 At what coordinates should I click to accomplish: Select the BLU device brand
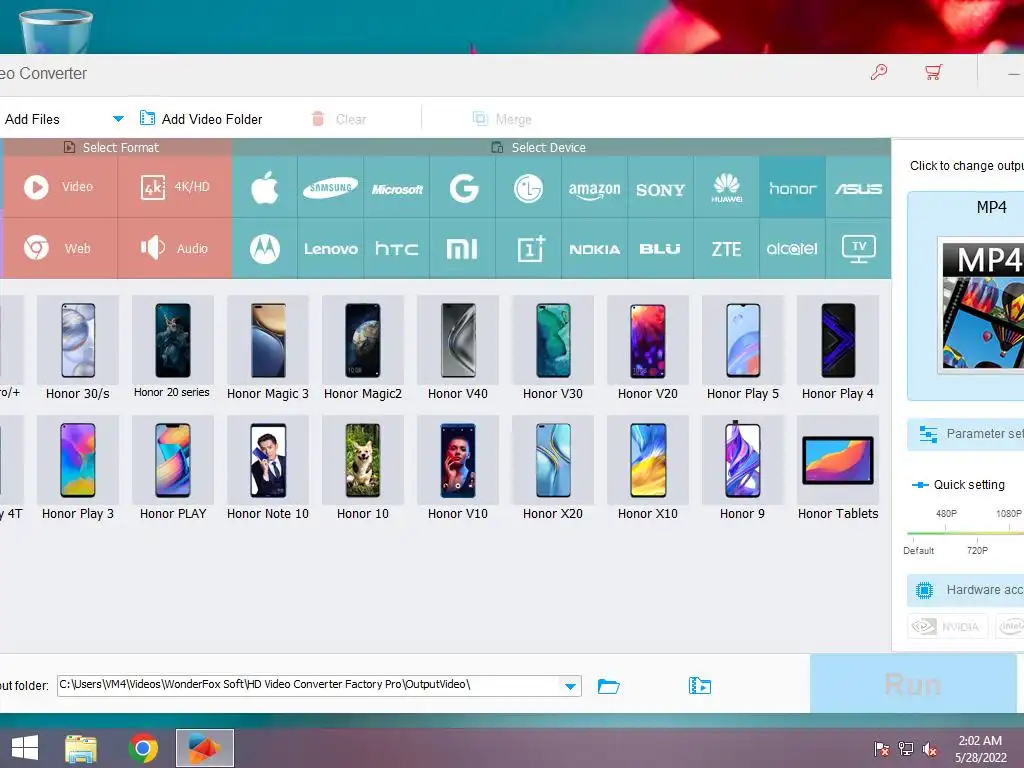[x=660, y=249]
